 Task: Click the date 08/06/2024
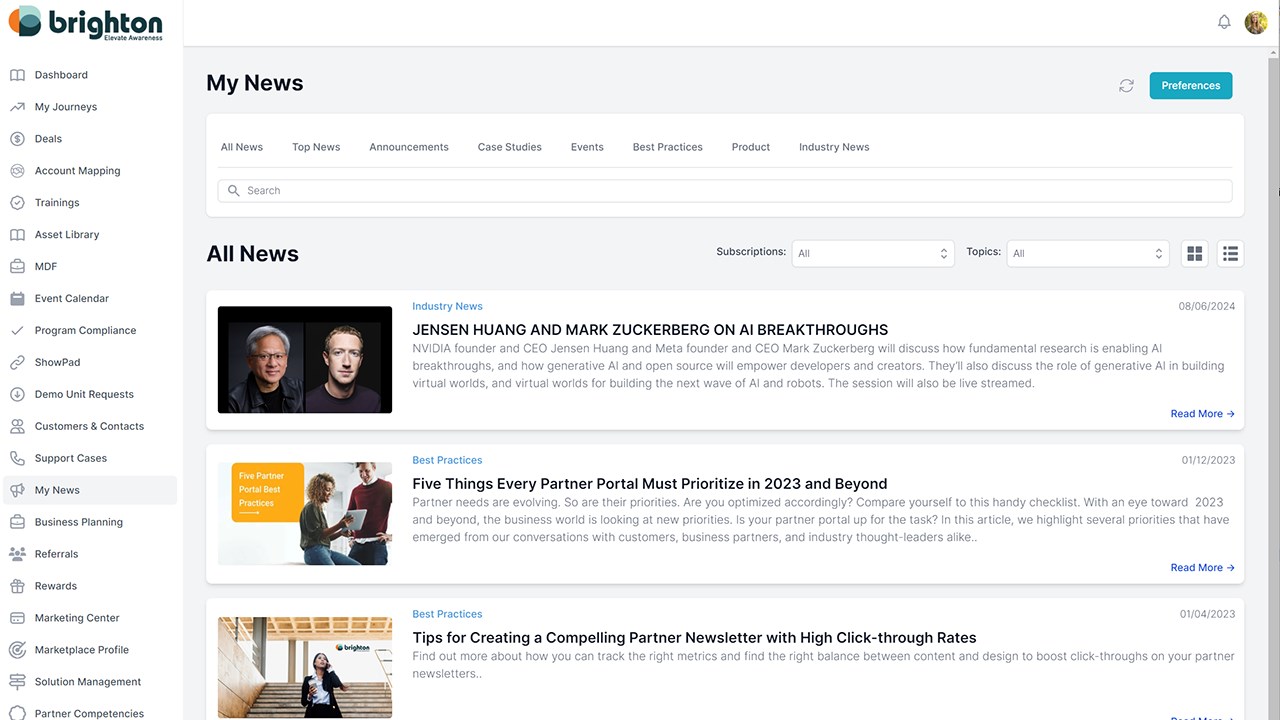click(1207, 307)
